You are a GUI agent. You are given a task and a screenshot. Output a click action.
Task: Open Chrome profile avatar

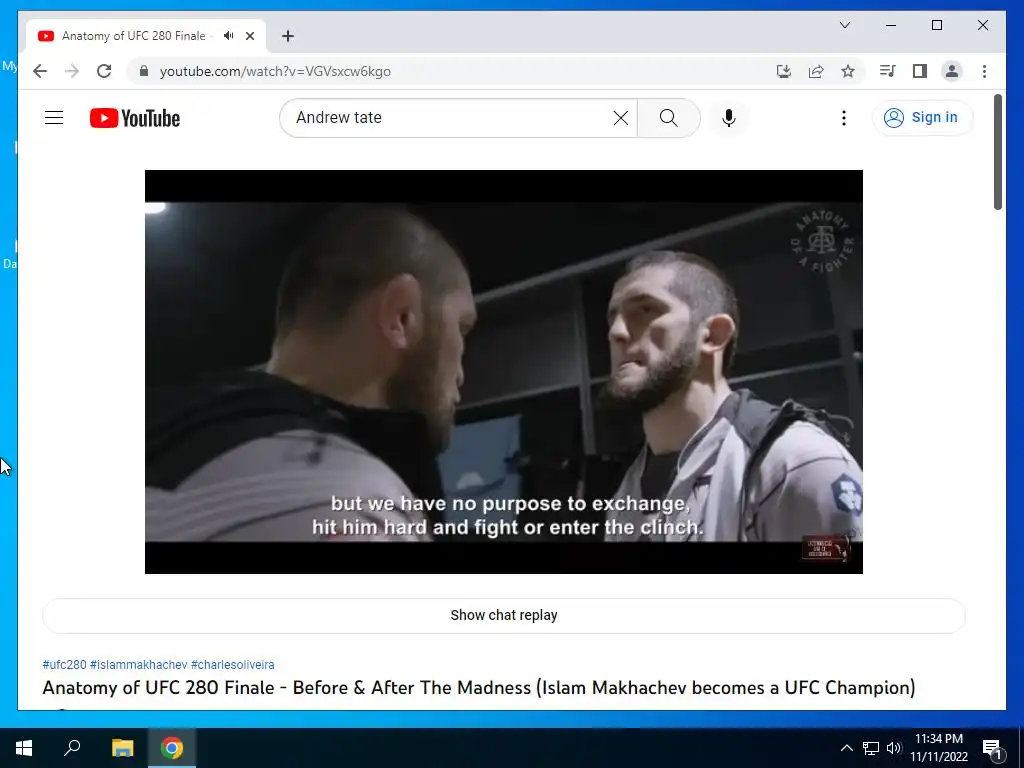pyautogui.click(x=952, y=71)
